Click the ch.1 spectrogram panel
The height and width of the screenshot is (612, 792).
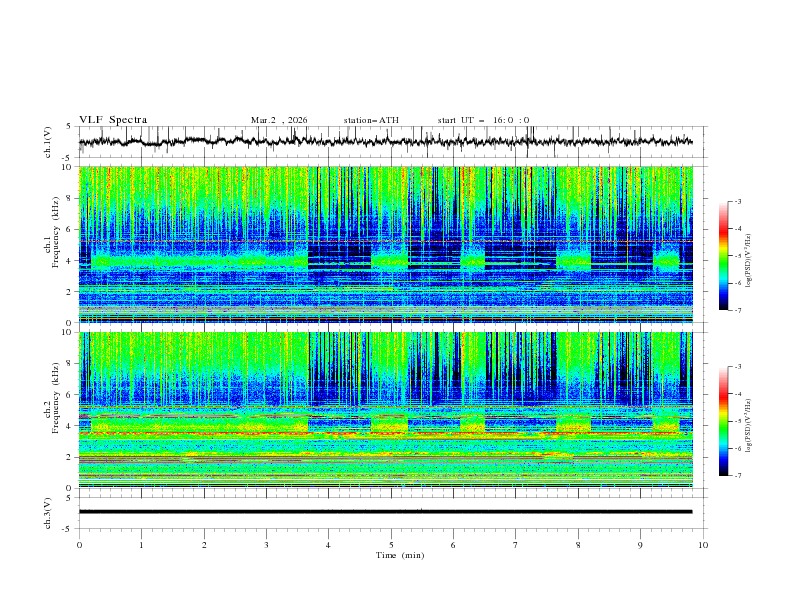385,244
